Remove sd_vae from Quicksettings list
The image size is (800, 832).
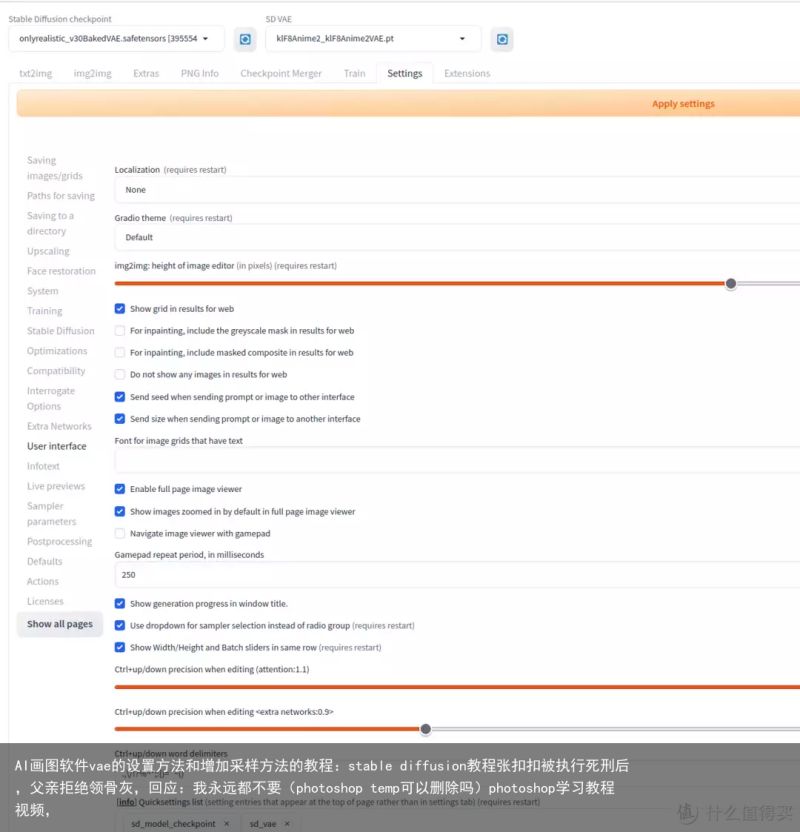click(x=287, y=824)
